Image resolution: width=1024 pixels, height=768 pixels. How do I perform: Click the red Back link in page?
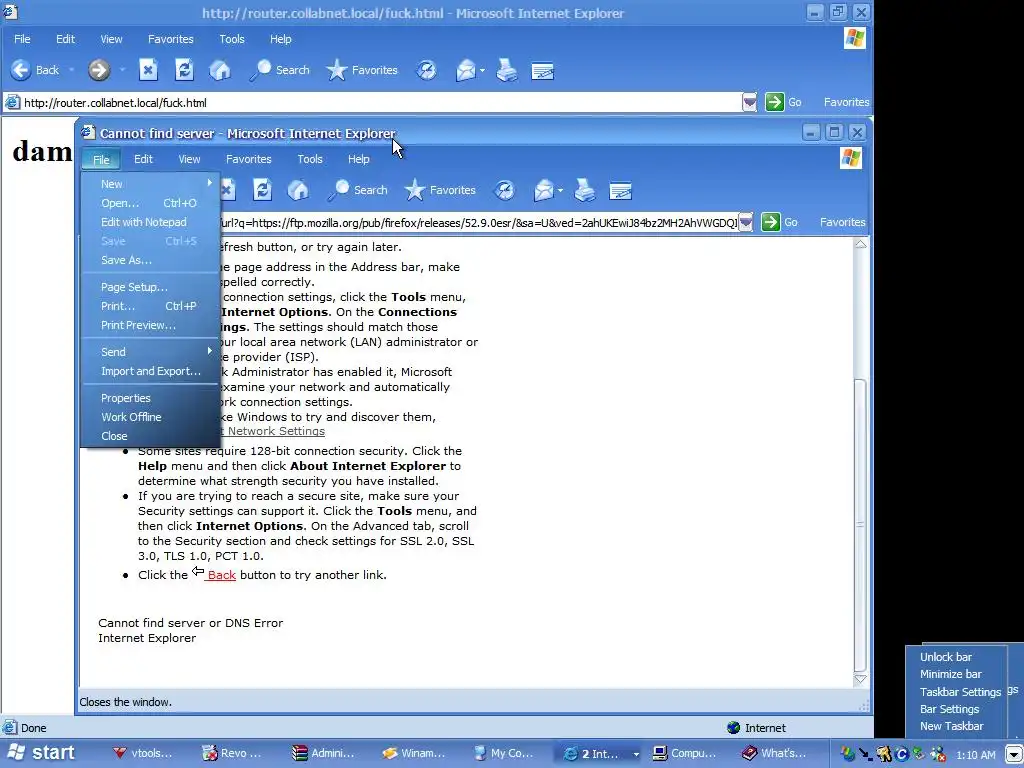(221, 575)
